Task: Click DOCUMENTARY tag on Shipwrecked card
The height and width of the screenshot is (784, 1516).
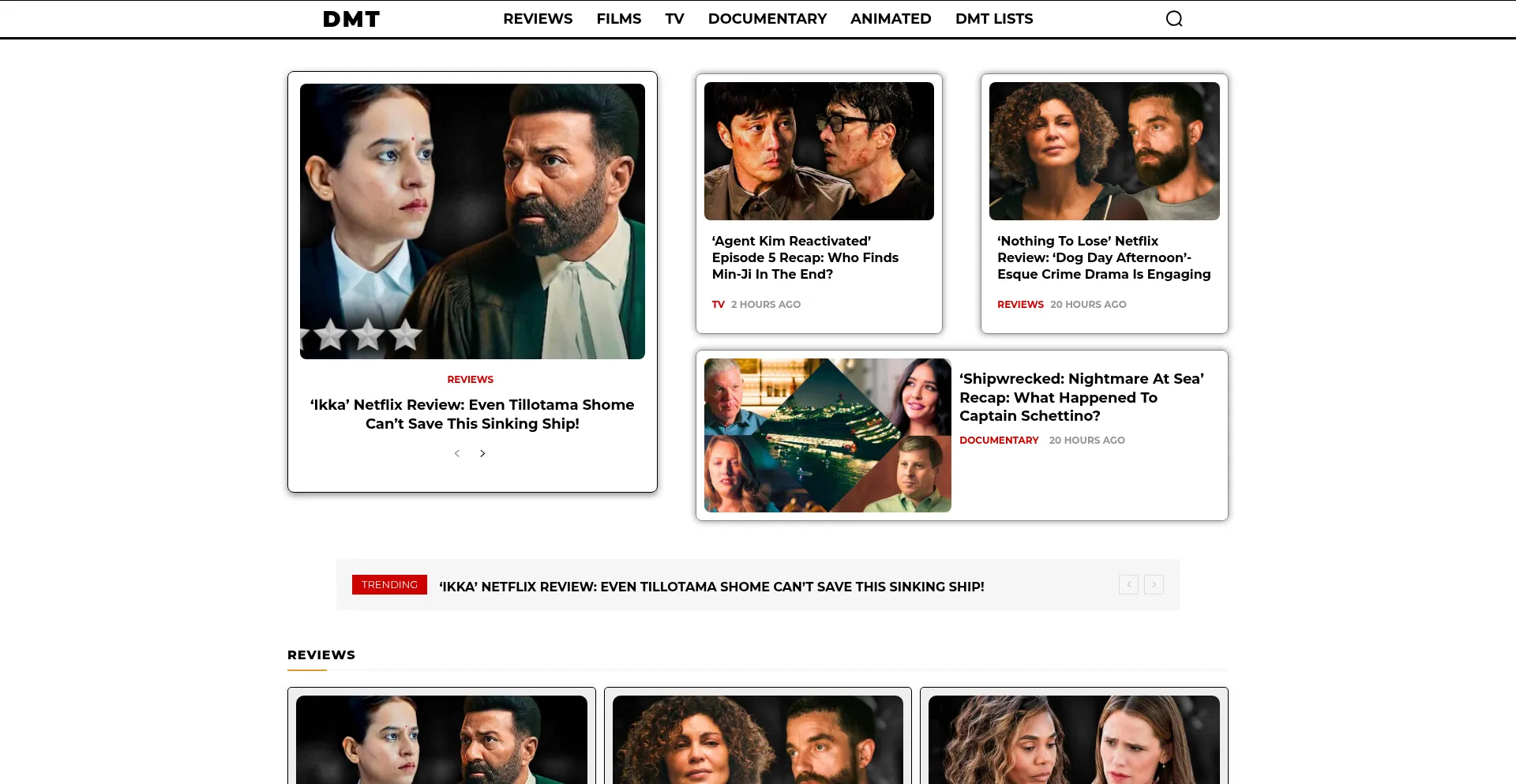Action: 999,440
